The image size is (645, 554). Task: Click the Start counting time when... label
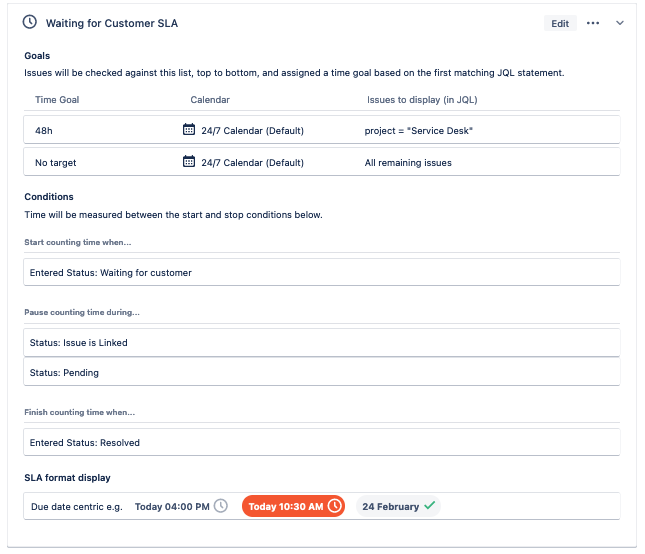click(x=78, y=242)
